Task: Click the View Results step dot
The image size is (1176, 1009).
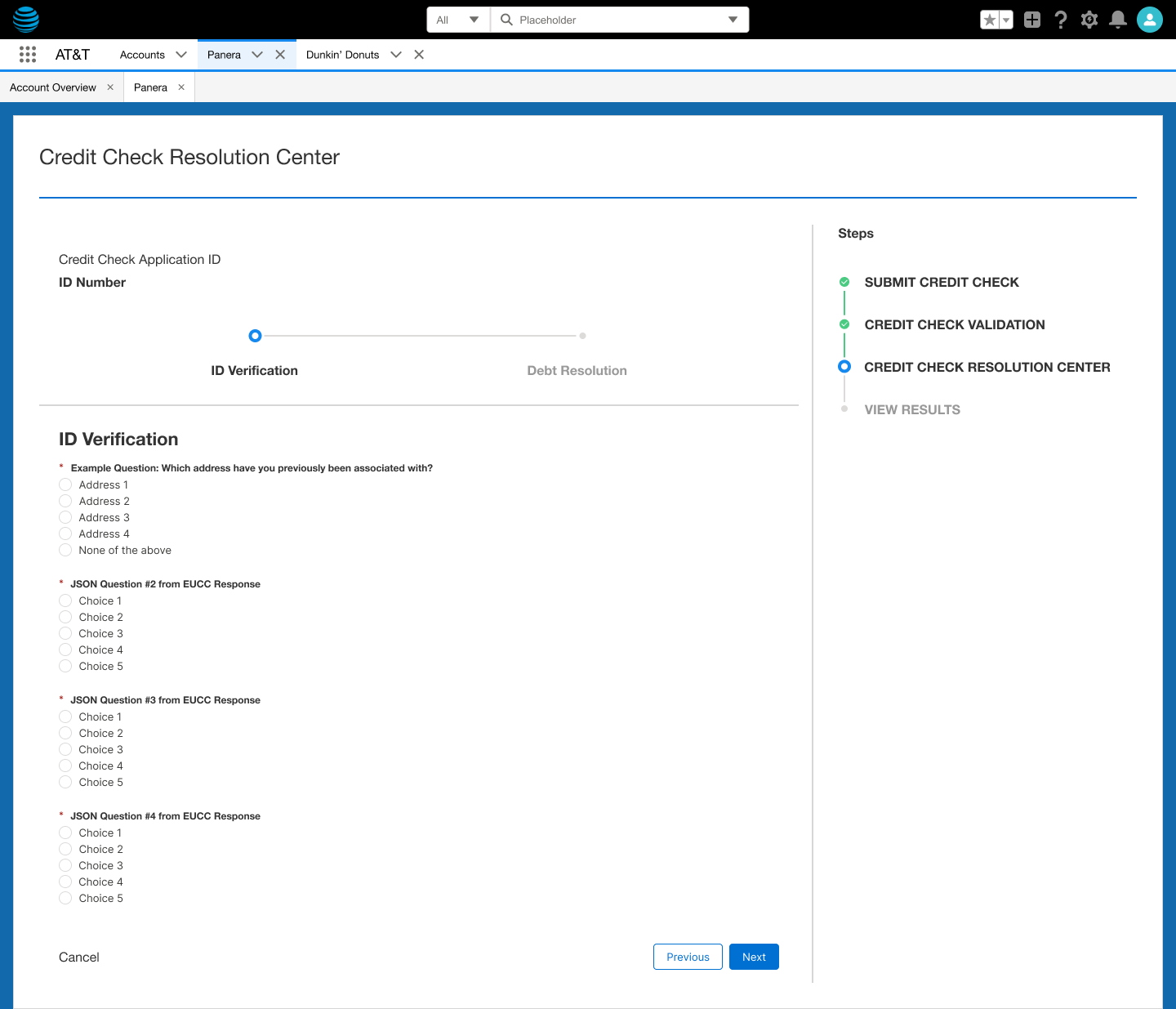Action: (x=844, y=409)
